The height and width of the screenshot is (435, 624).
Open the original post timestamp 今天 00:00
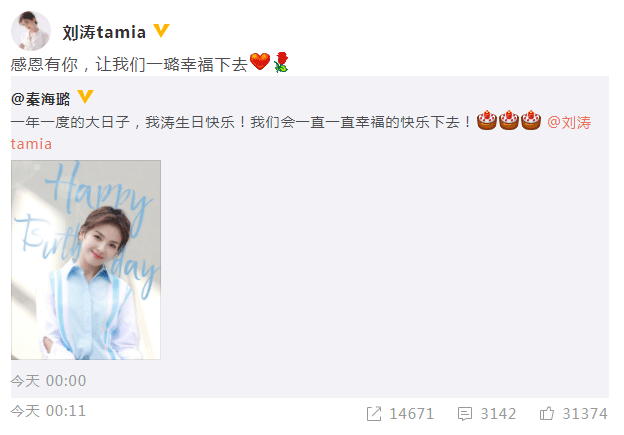(48, 381)
